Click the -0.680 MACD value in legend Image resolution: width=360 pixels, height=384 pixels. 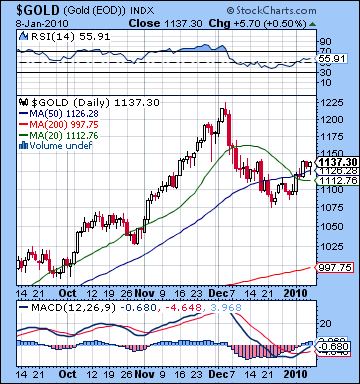[x=138, y=307]
